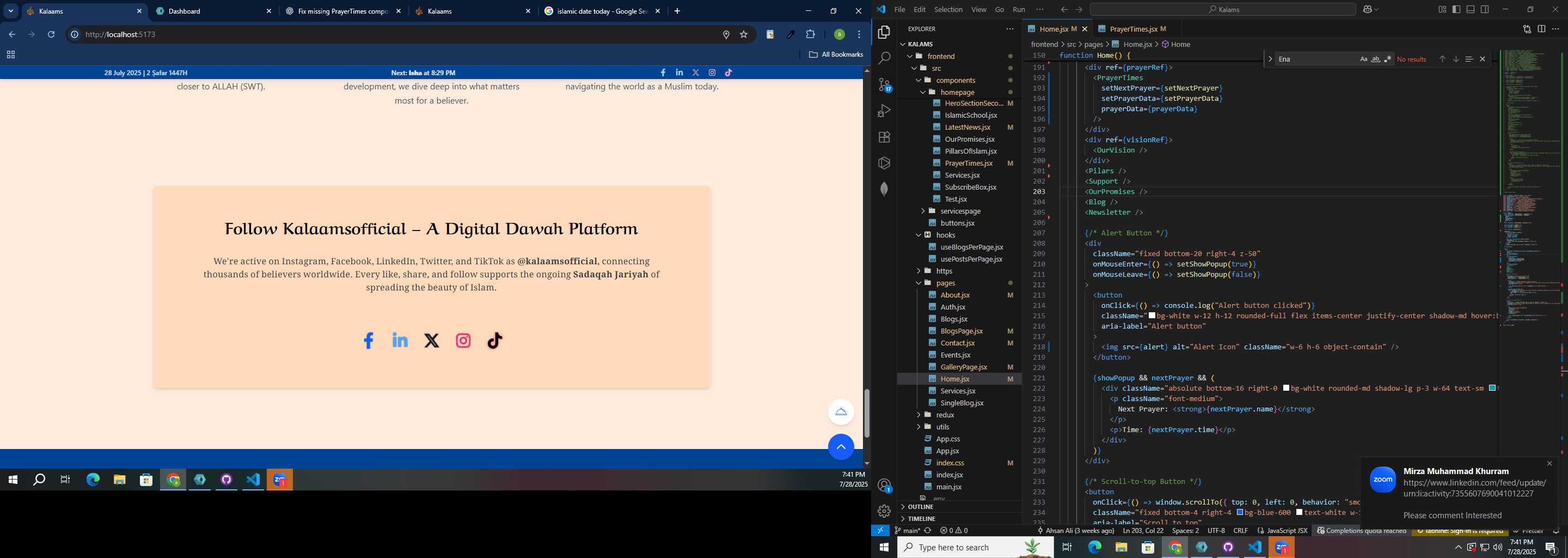
Task: Toggle Primary Side Bar in VS Code title bar
Action: pyautogui.click(x=1456, y=9)
